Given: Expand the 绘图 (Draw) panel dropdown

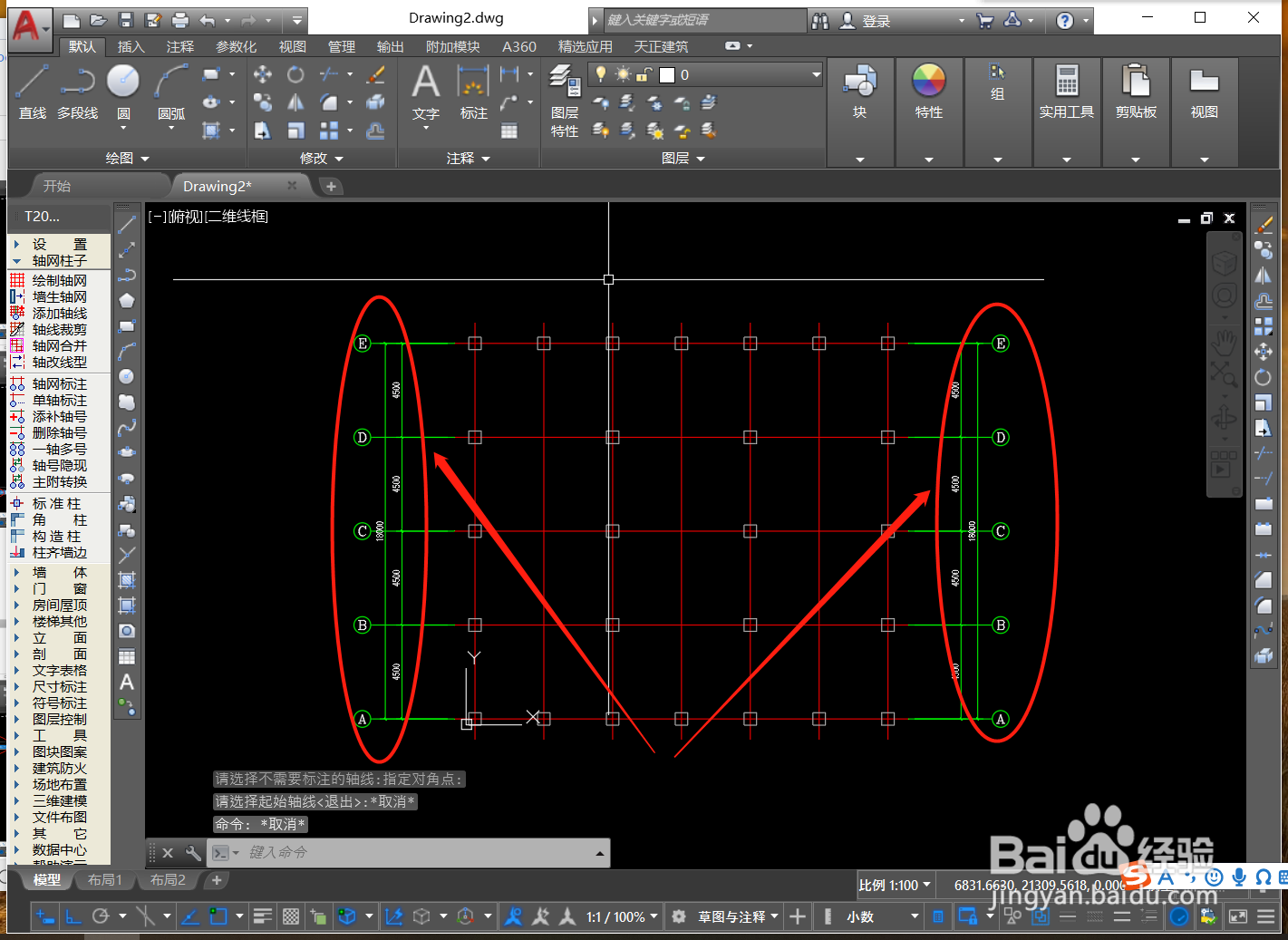Looking at the screenshot, I should [127, 159].
